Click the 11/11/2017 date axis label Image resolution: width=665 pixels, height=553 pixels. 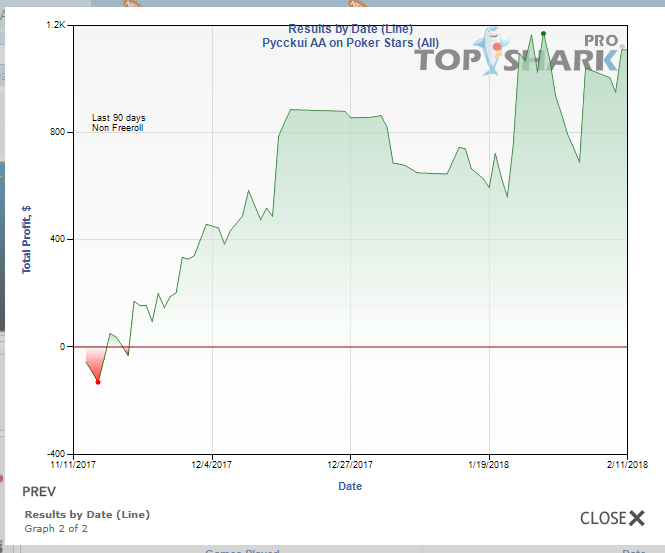click(x=73, y=464)
